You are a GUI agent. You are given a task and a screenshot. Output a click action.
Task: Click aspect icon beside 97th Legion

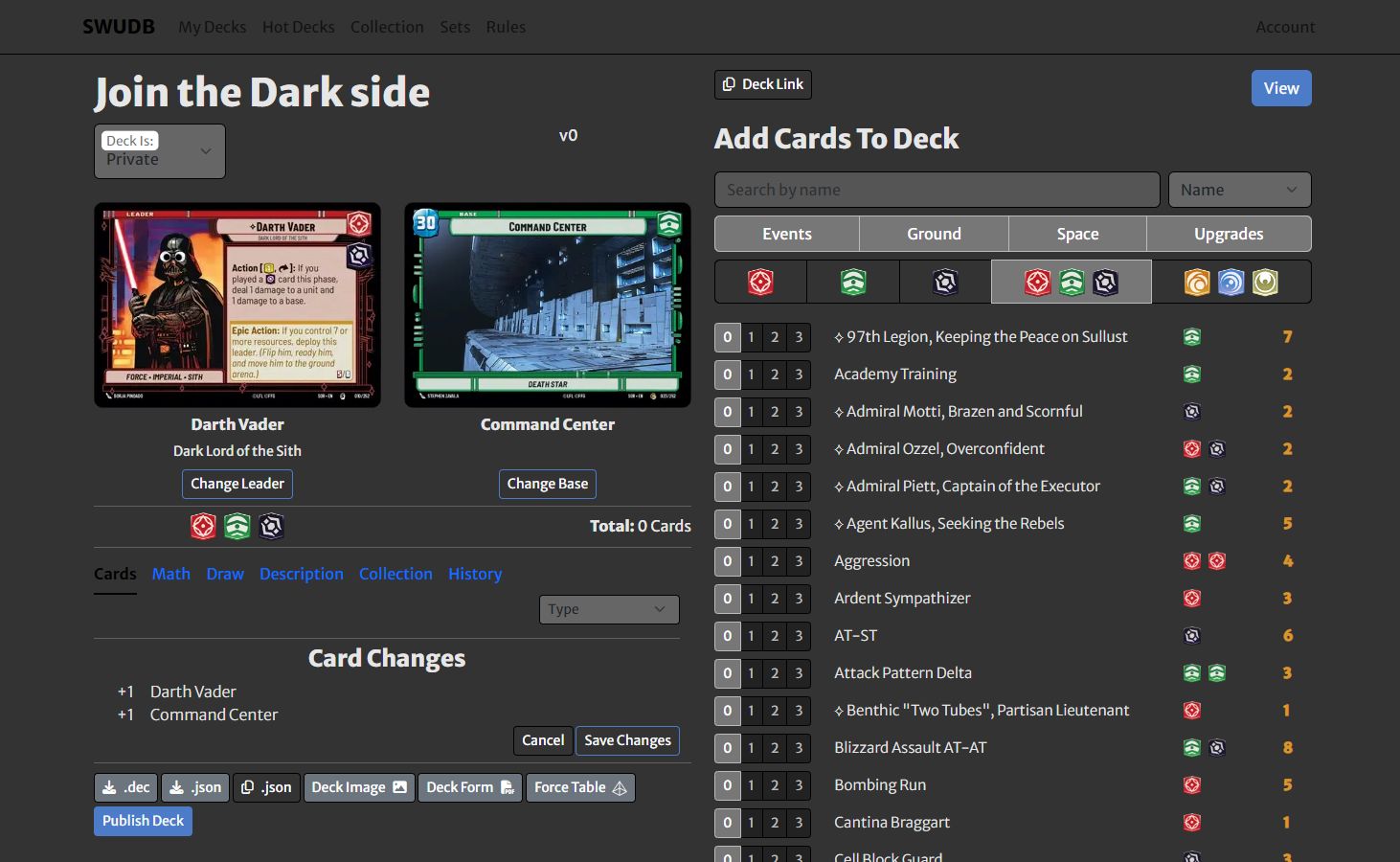tap(1191, 337)
